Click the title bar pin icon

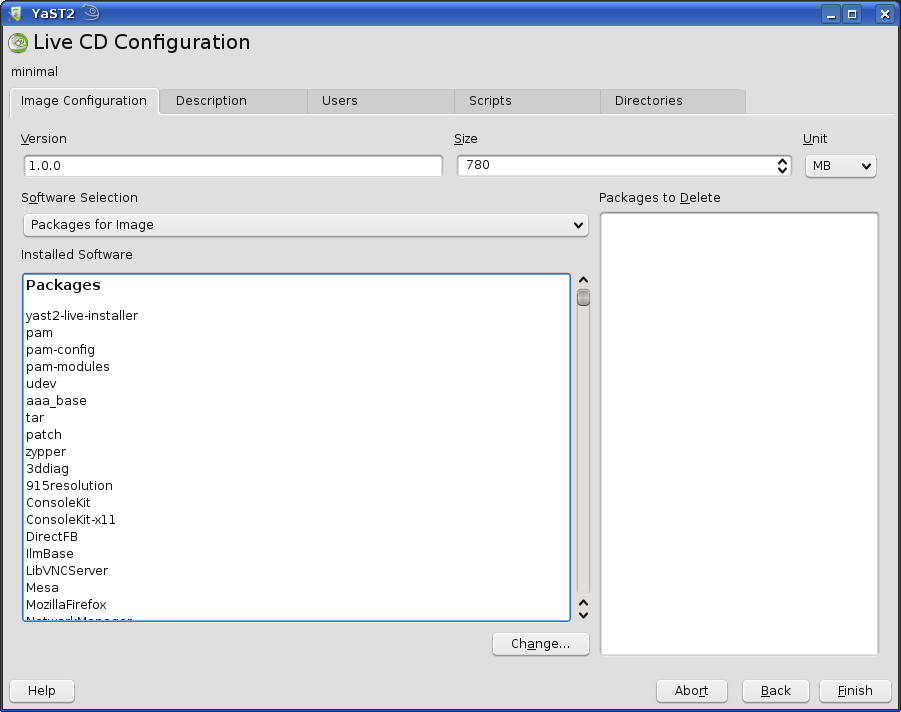pyautogui.click(x=91, y=13)
